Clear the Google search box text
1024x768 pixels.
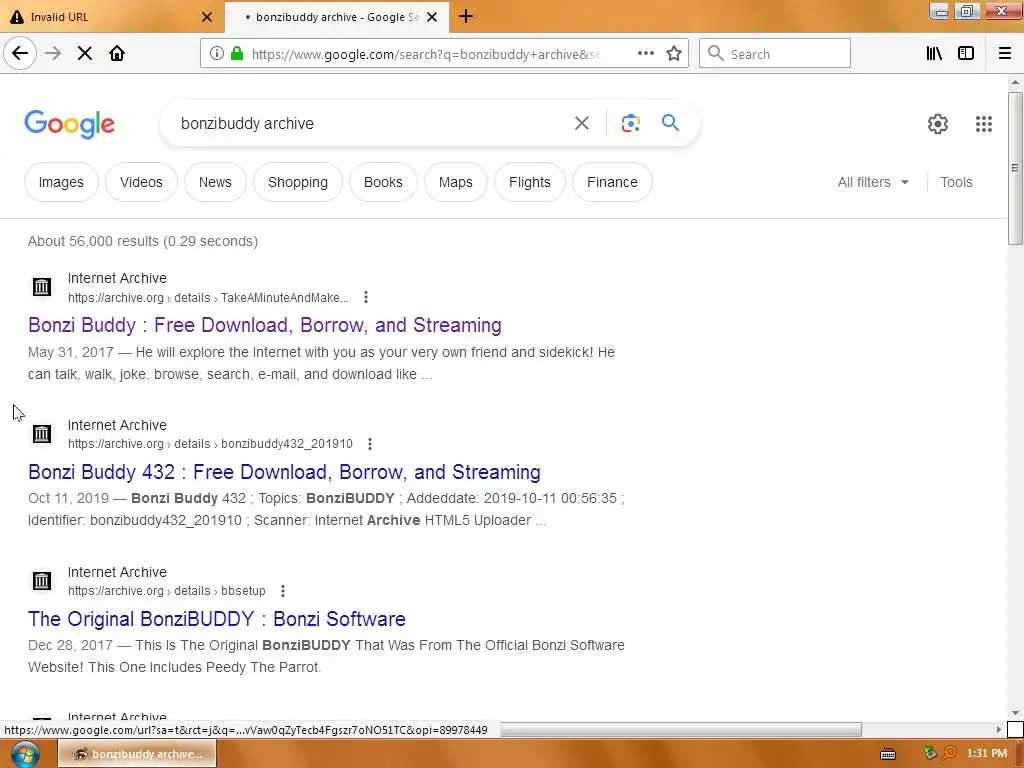582,123
